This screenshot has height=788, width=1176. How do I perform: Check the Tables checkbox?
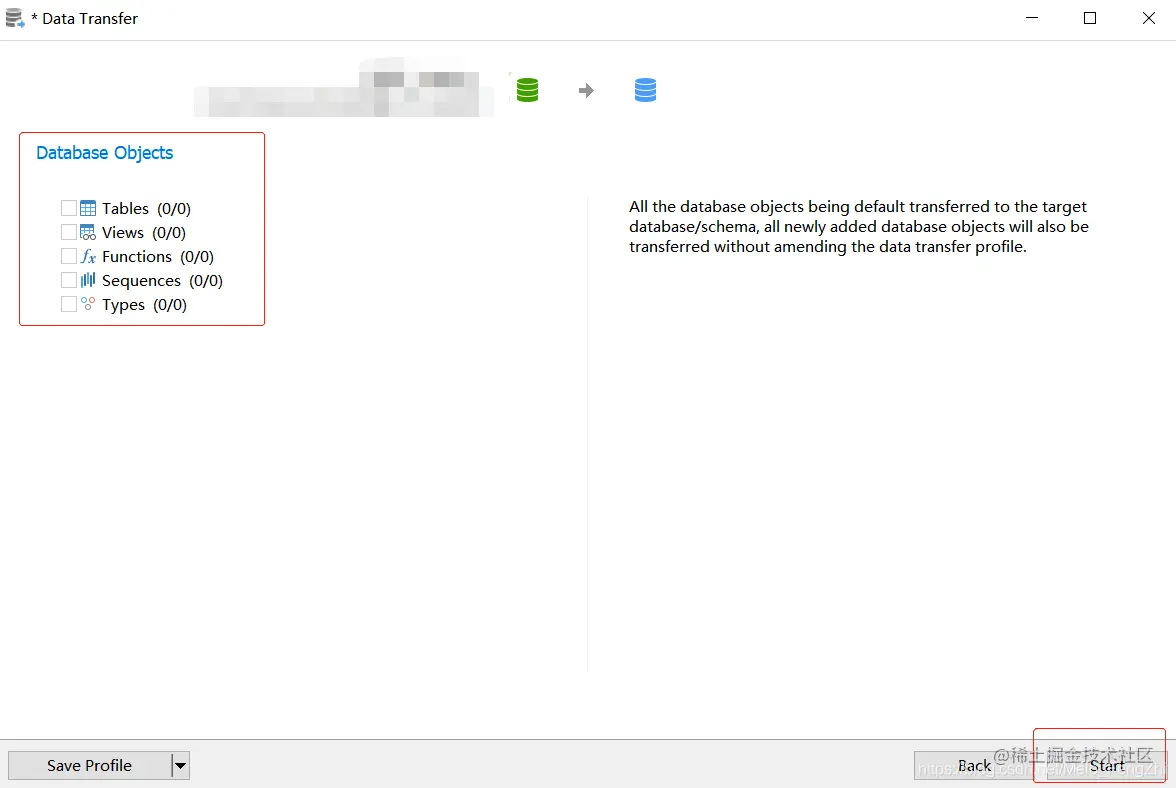click(68, 208)
